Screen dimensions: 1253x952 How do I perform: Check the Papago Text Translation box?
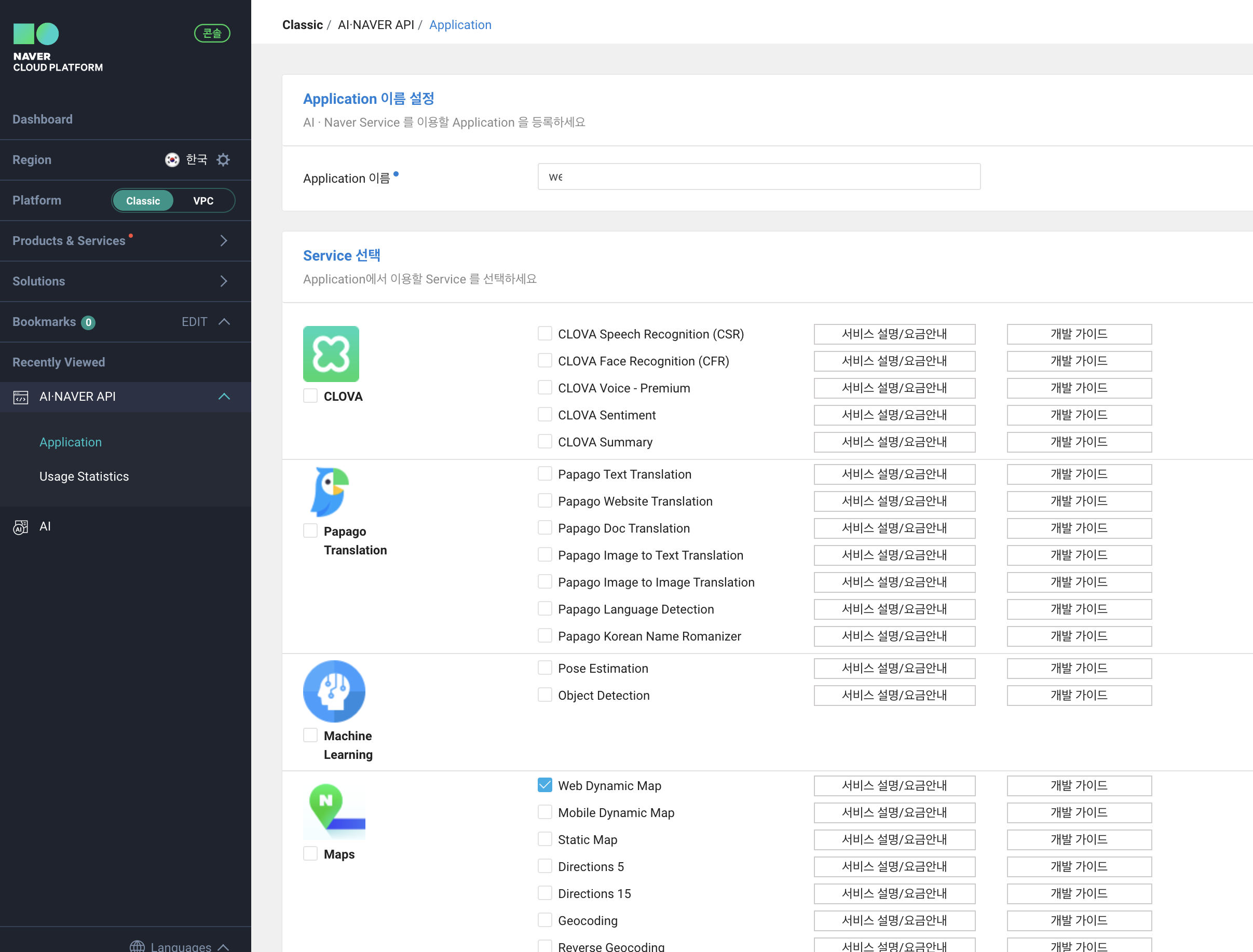click(544, 474)
